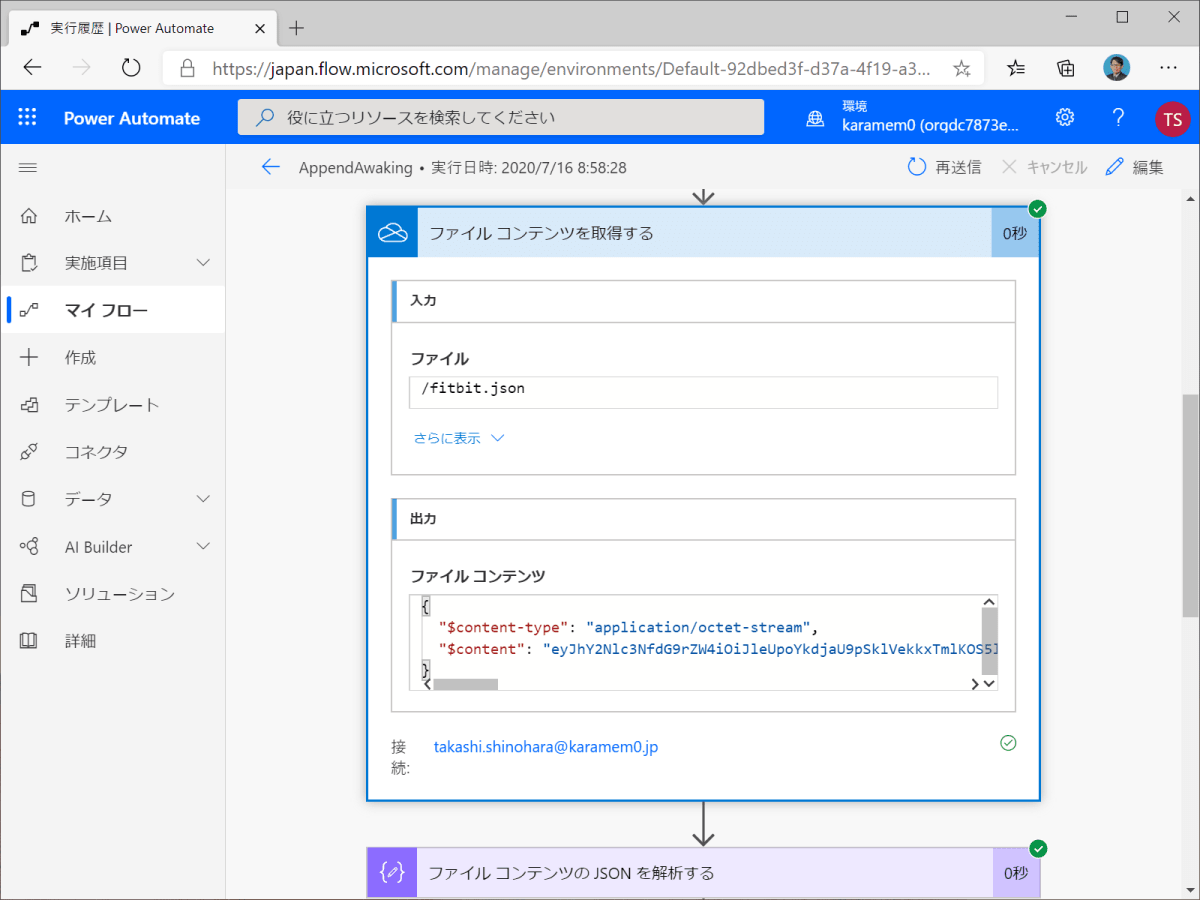Click browser back arrow button
This screenshot has width=1200, height=900.
click(x=32, y=68)
